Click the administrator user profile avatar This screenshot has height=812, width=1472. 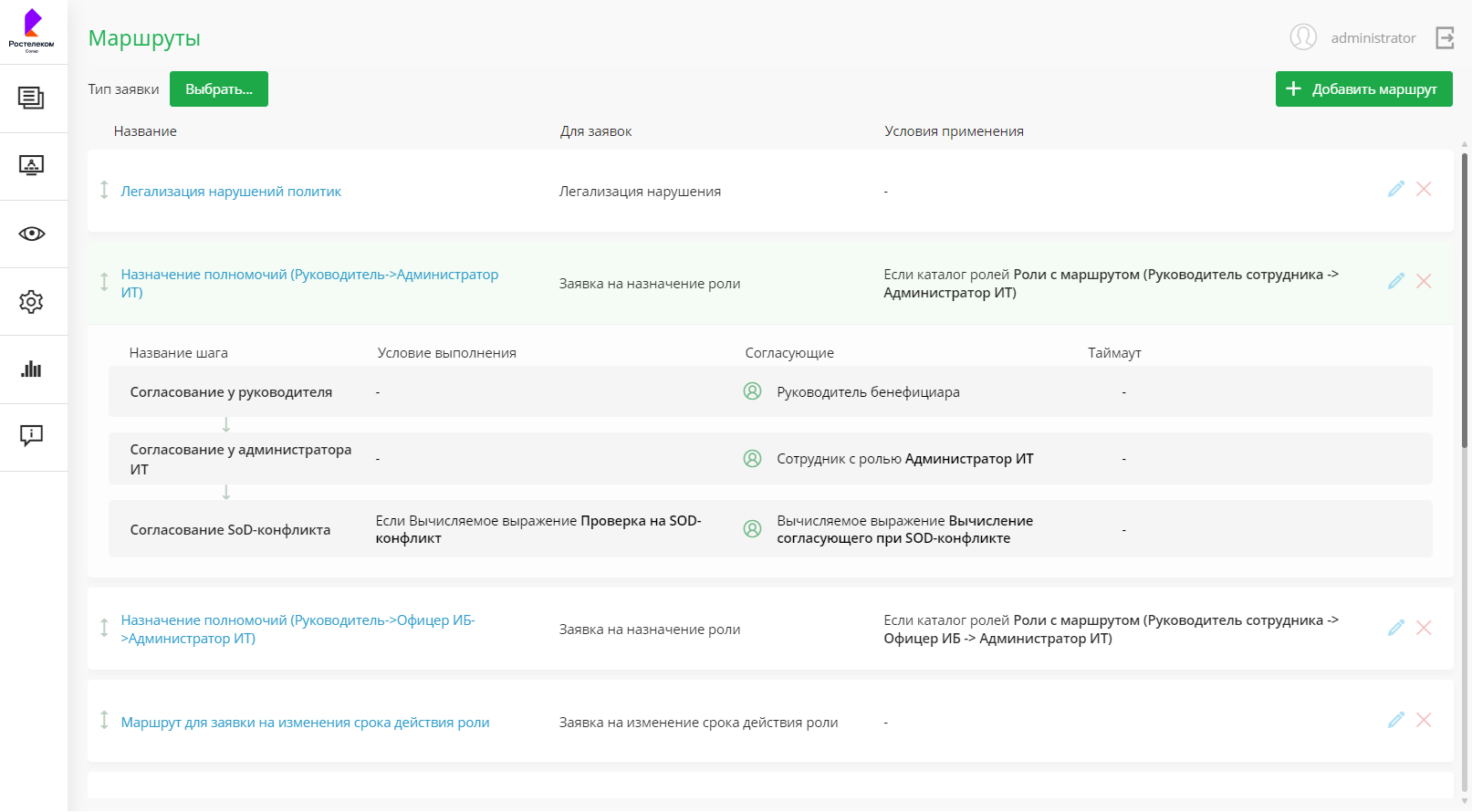1303,37
